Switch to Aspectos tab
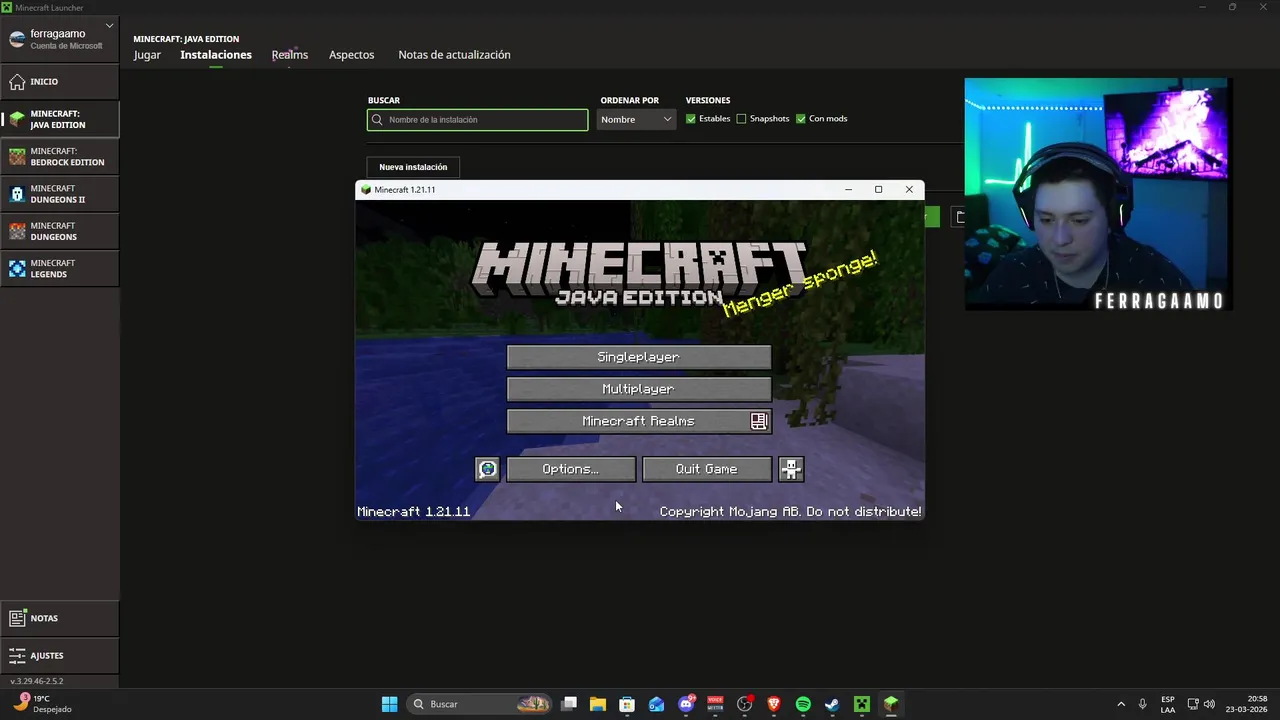1280x720 pixels. point(352,55)
